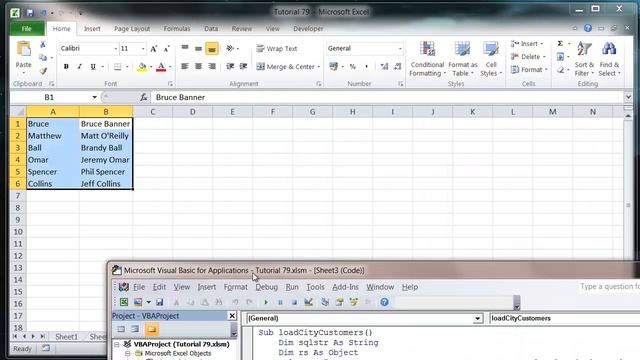Screen dimensions: 640x360
Task: Open VBA Help blue question icon
Action: tap(384, 302)
